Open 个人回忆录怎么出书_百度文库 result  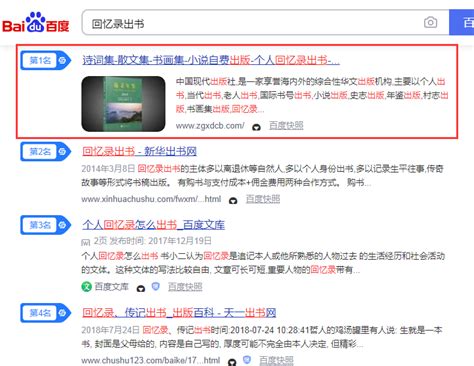[153, 225]
